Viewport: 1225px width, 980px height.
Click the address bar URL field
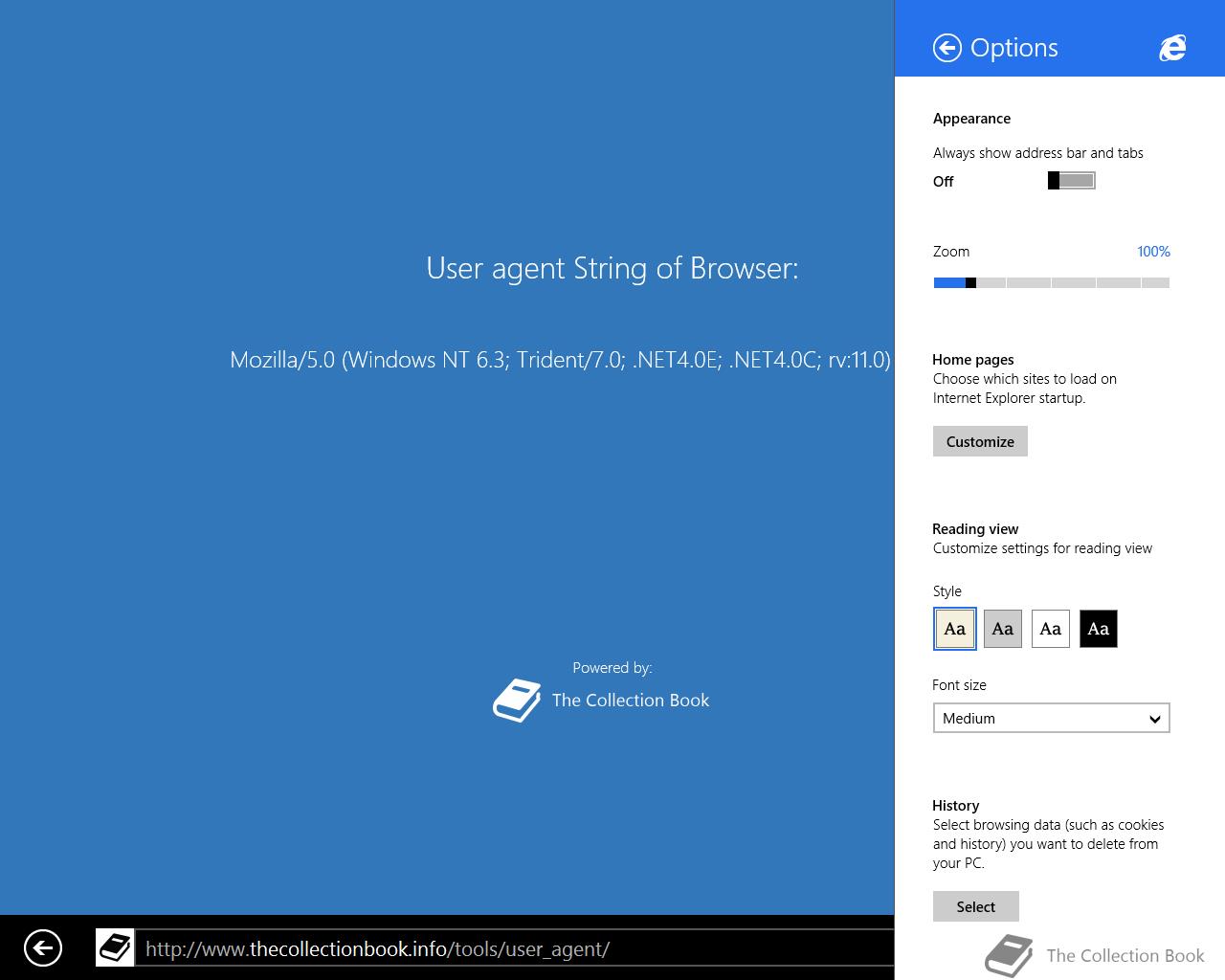[x=515, y=948]
